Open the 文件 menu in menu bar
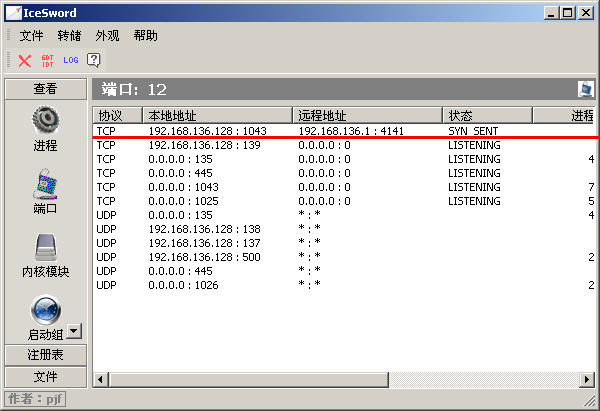The image size is (600, 411). [31, 36]
